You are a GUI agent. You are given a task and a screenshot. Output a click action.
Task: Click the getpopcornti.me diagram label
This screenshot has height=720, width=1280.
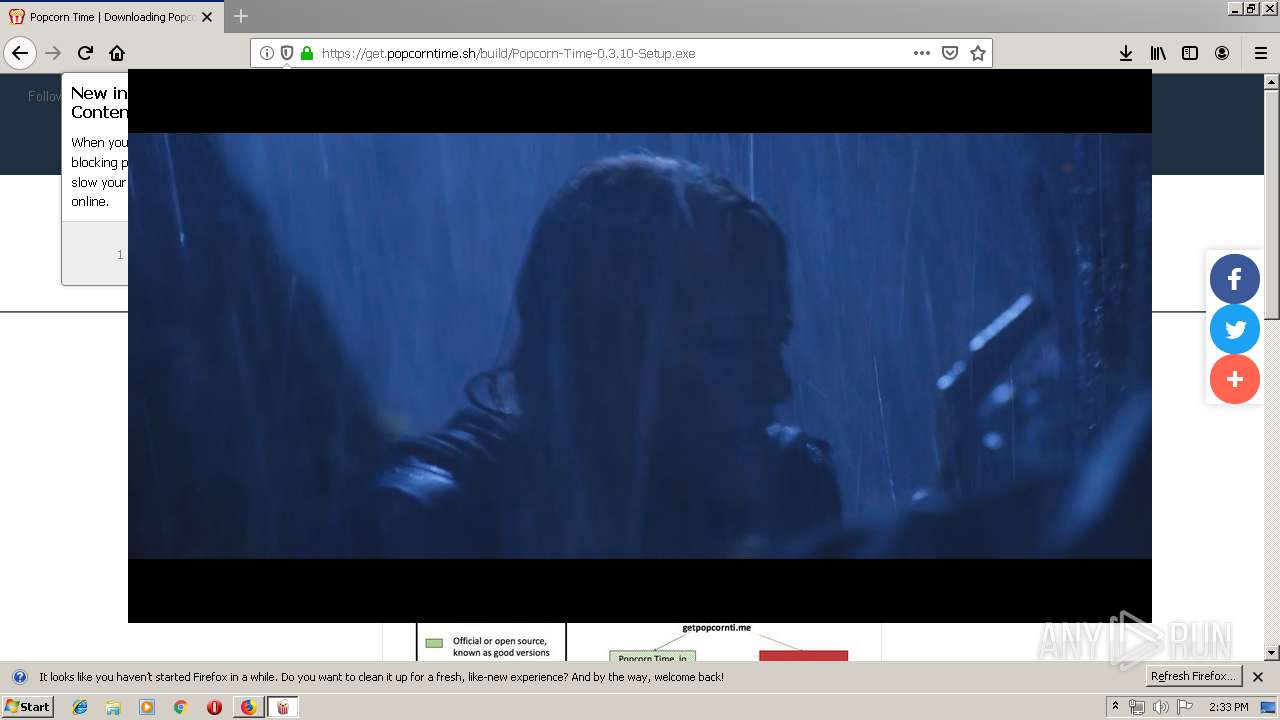click(716, 628)
